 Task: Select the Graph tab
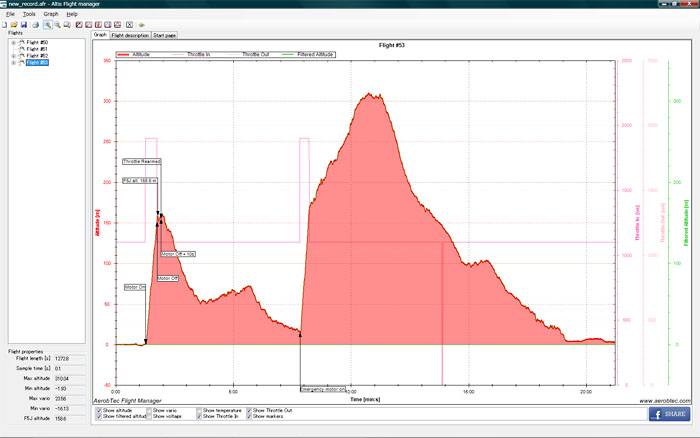pyautogui.click(x=100, y=35)
